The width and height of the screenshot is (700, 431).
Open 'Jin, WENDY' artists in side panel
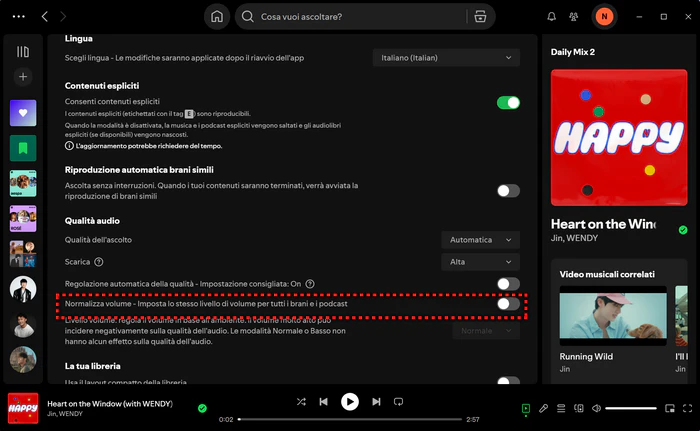coord(574,238)
